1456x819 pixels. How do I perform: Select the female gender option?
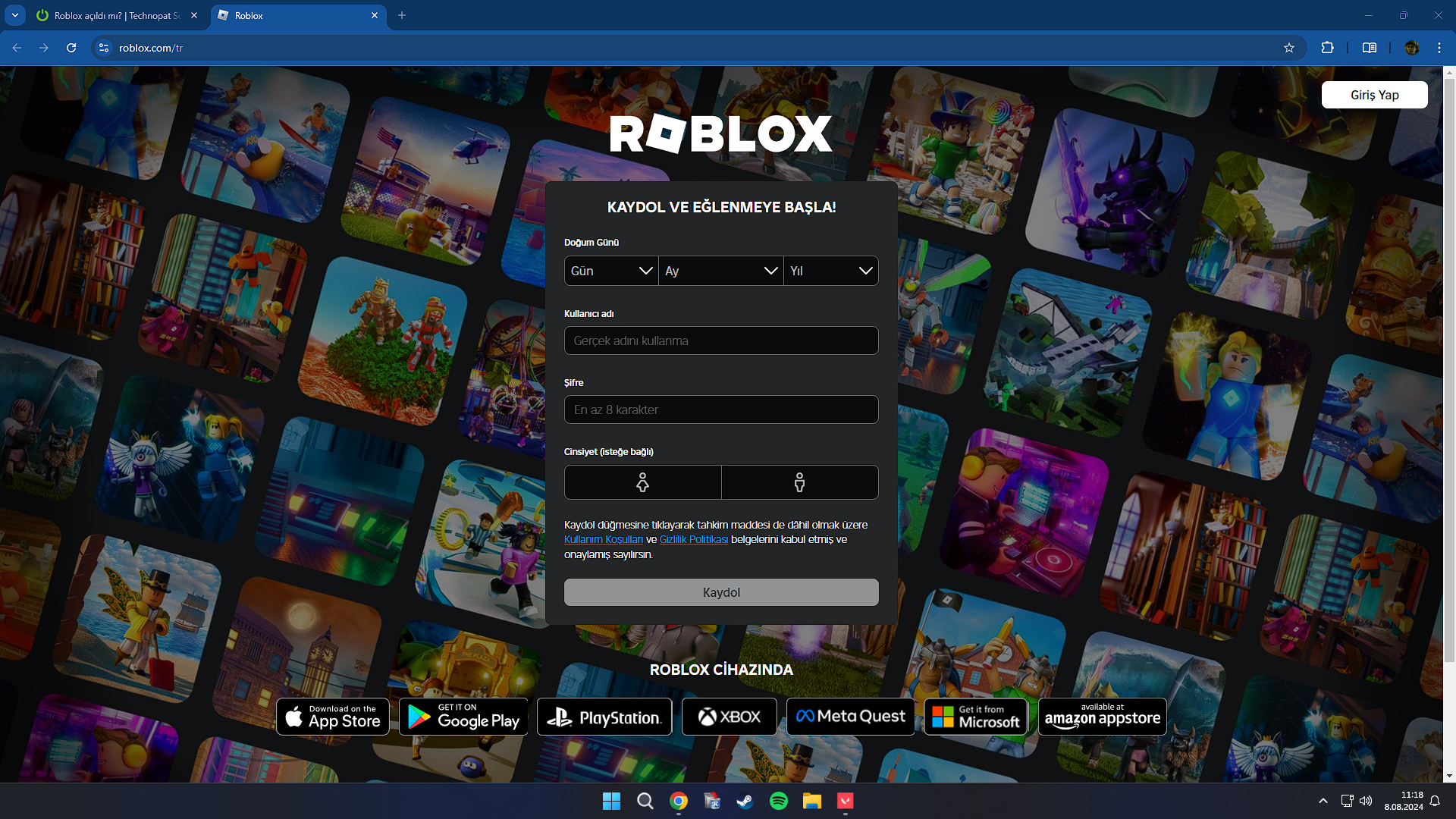(x=642, y=482)
